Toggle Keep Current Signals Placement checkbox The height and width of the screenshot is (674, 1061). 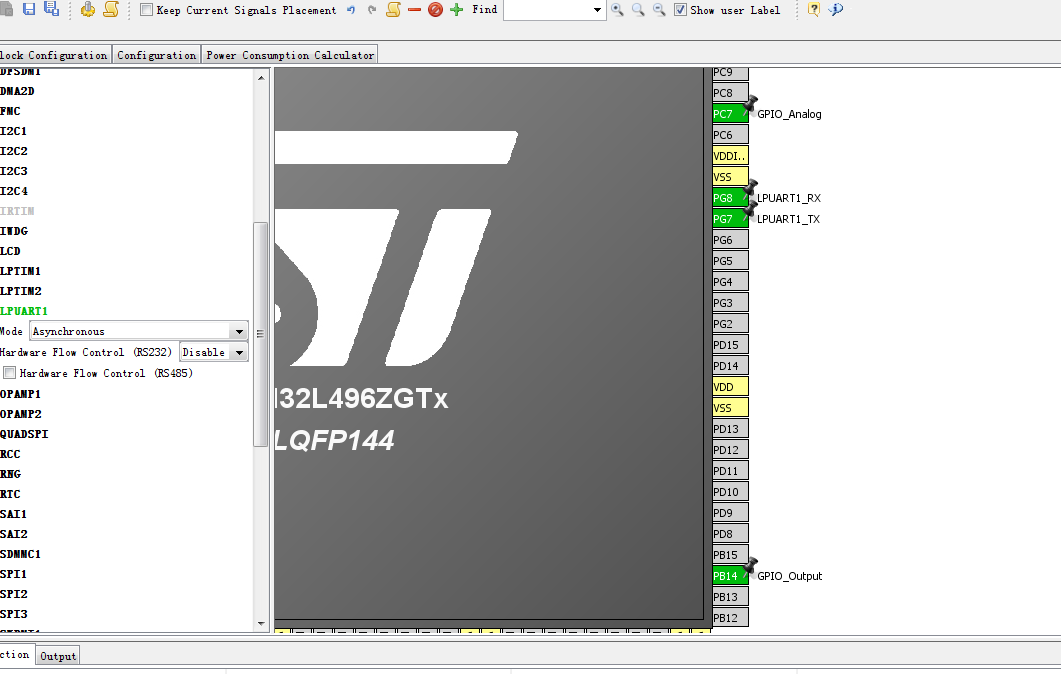(x=146, y=9)
